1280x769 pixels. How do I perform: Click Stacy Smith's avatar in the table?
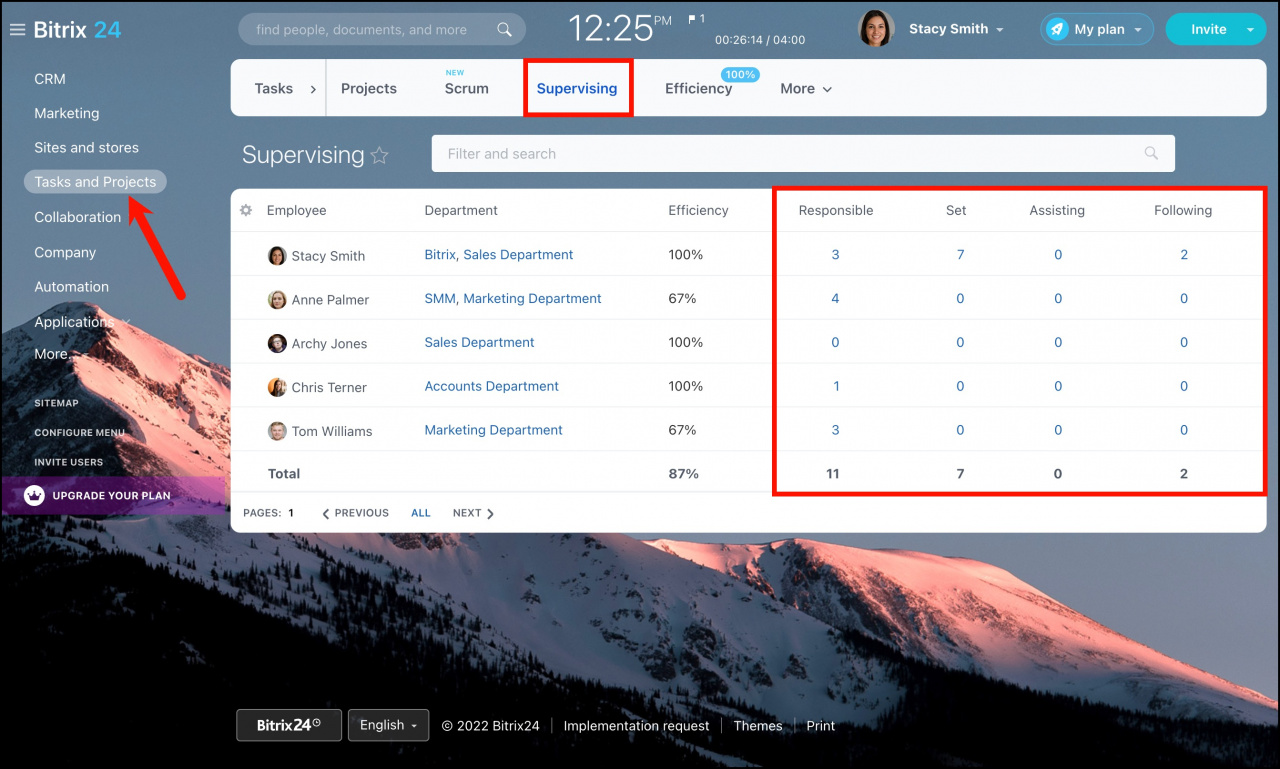pos(277,256)
